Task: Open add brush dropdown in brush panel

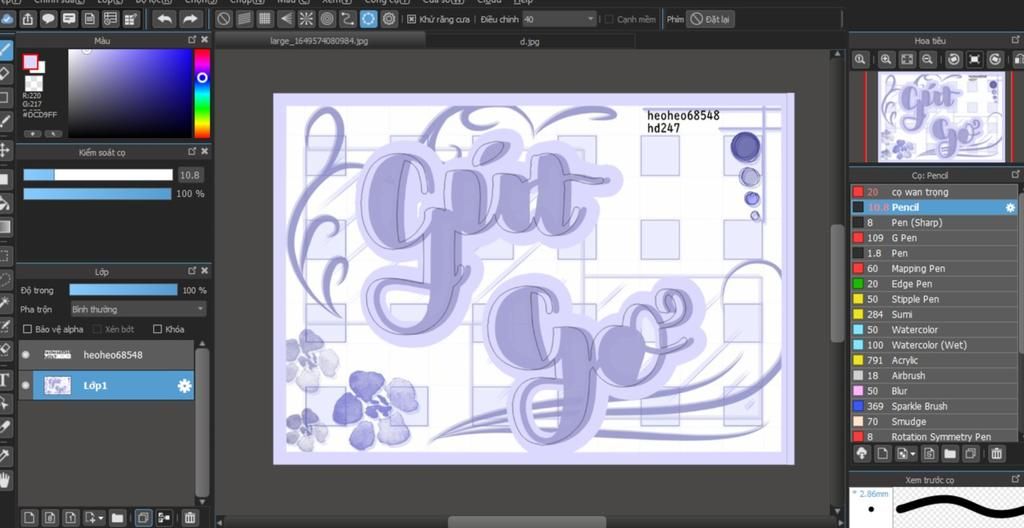Action: click(x=907, y=453)
